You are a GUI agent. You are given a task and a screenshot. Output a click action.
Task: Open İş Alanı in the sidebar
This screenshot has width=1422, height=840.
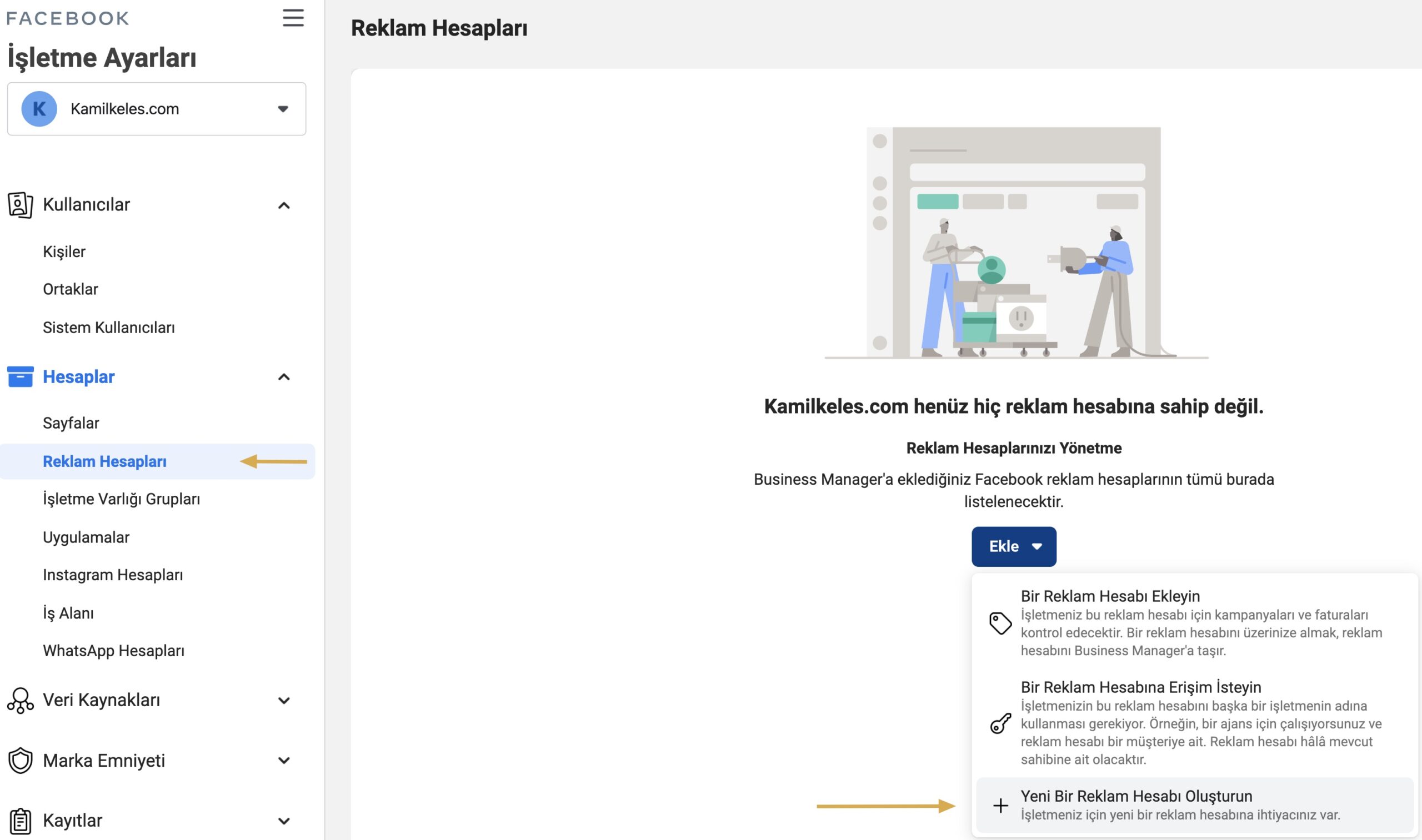[68, 613]
